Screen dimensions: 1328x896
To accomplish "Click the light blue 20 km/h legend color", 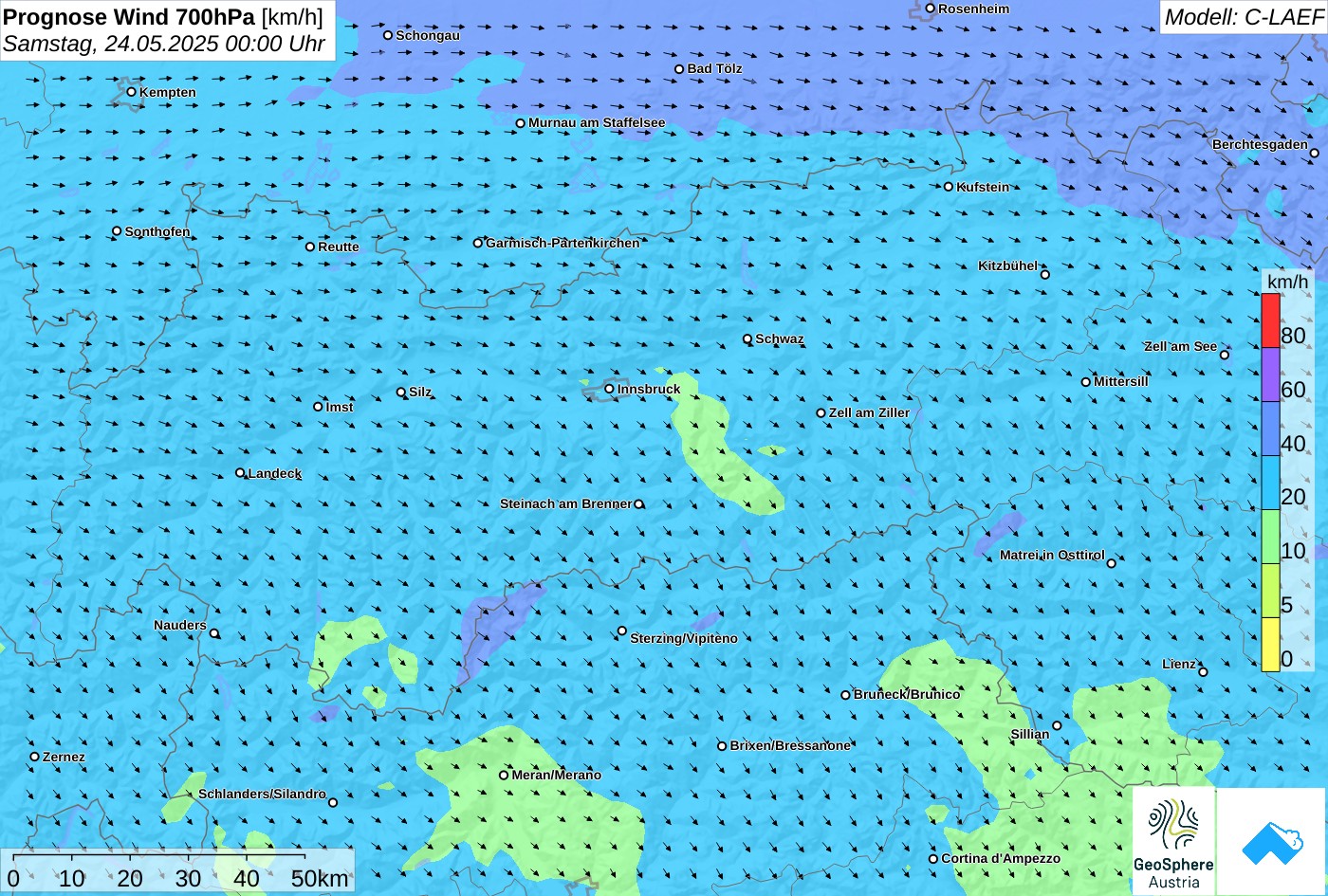I will point(1270,483).
